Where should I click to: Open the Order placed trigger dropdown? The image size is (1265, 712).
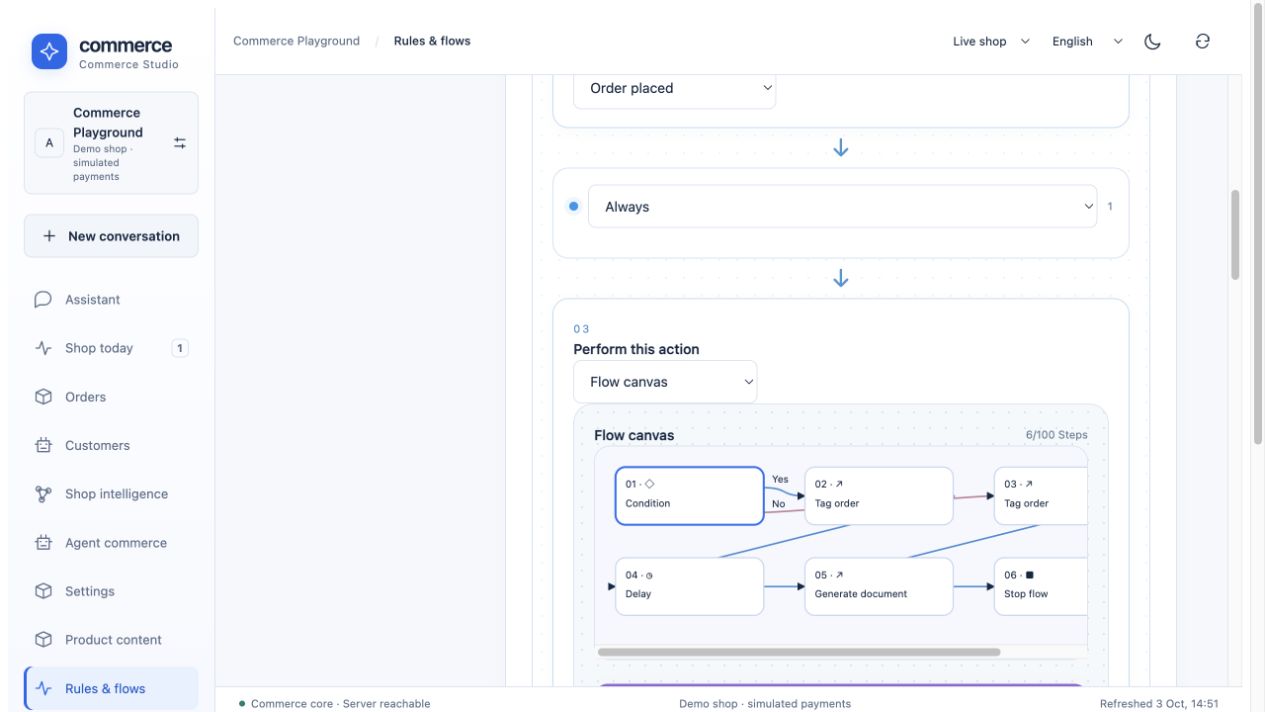coord(674,88)
